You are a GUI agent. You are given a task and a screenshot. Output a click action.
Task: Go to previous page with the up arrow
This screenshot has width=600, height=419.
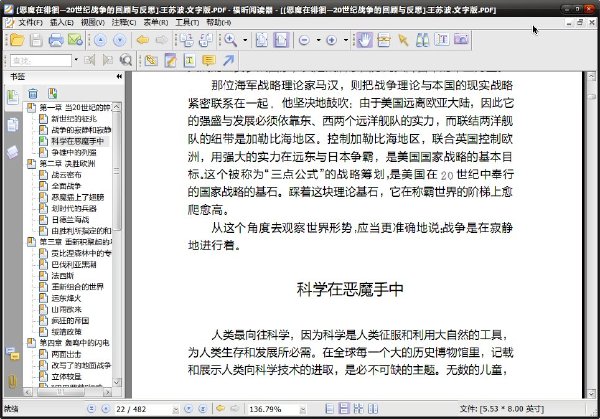coord(100,40)
